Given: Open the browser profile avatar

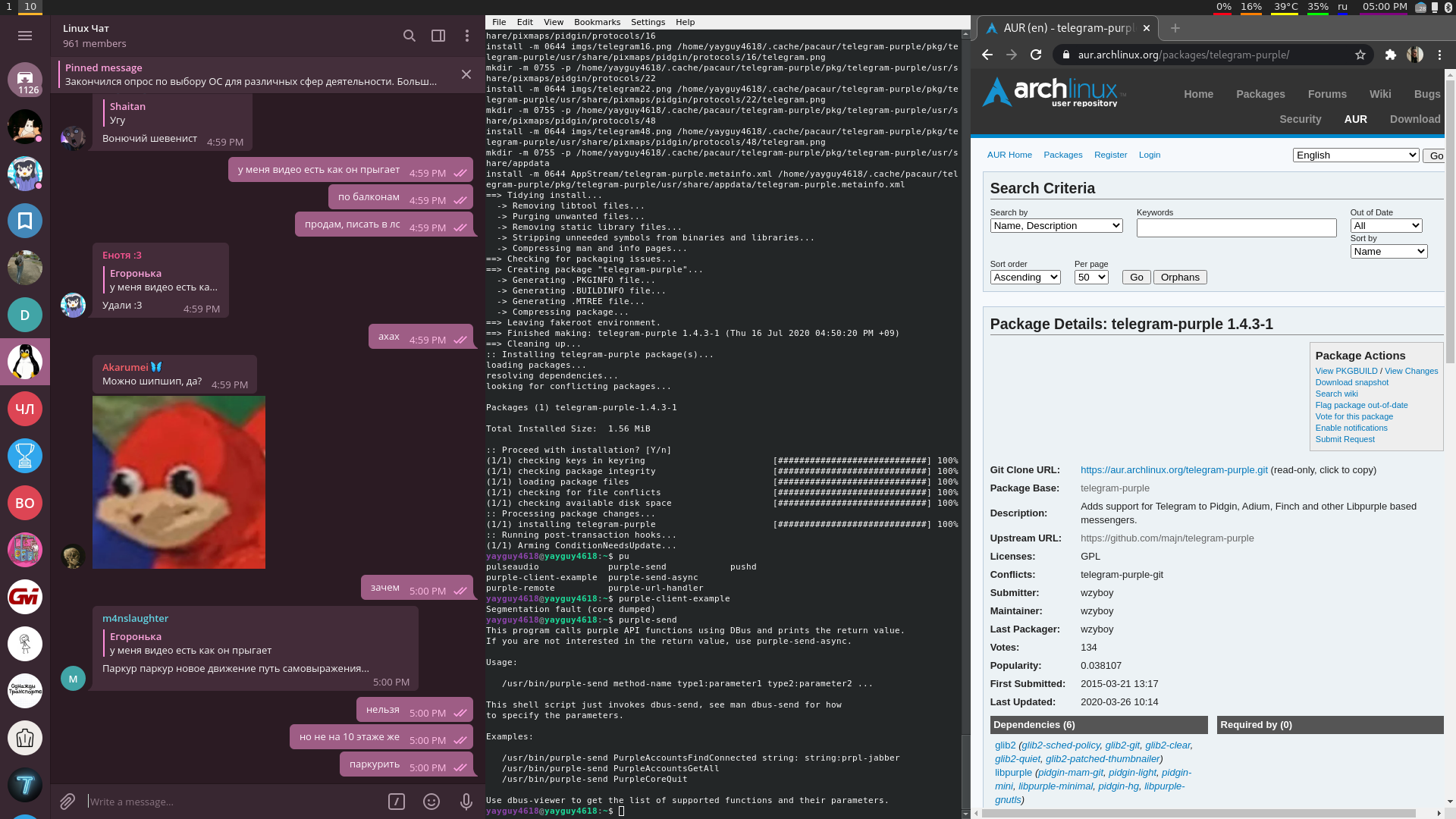Looking at the screenshot, I should (1415, 55).
